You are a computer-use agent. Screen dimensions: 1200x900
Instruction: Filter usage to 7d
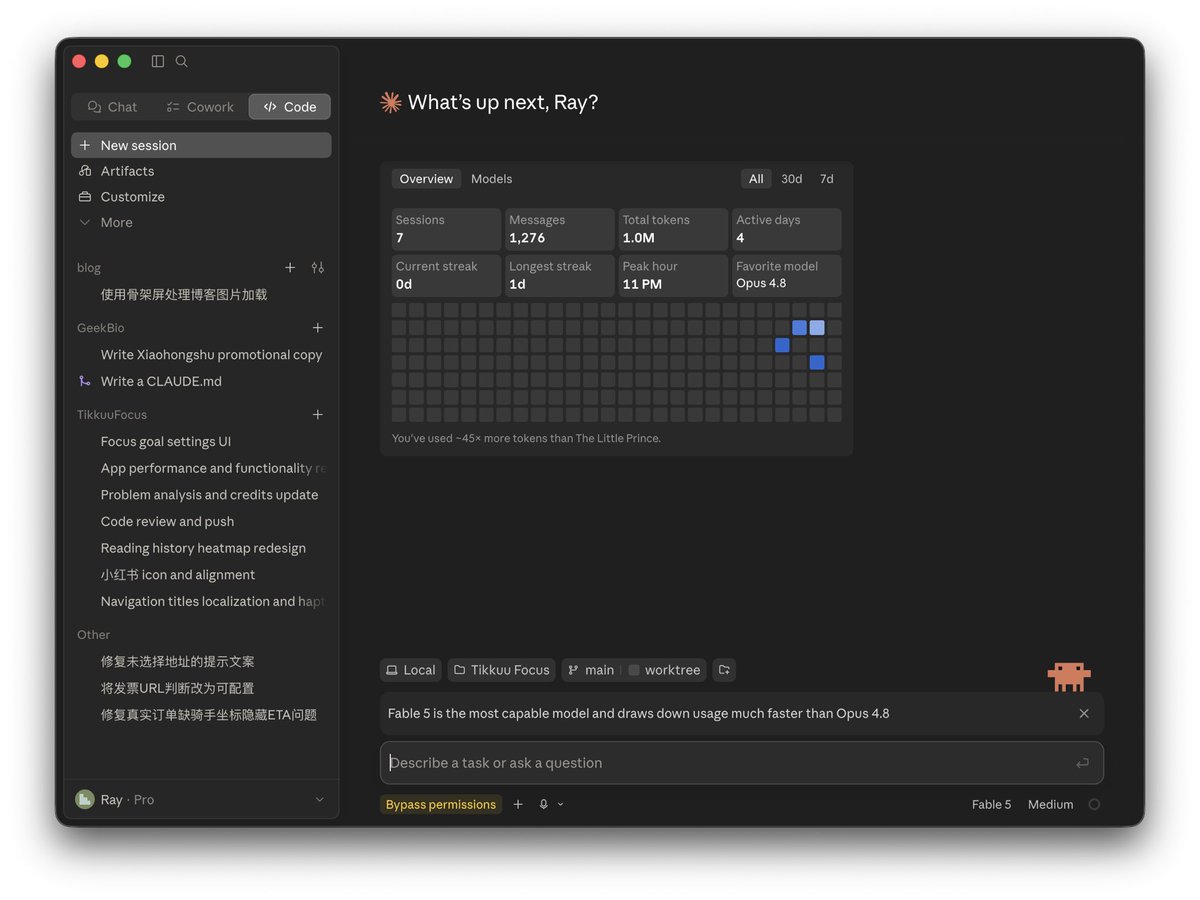click(x=827, y=179)
